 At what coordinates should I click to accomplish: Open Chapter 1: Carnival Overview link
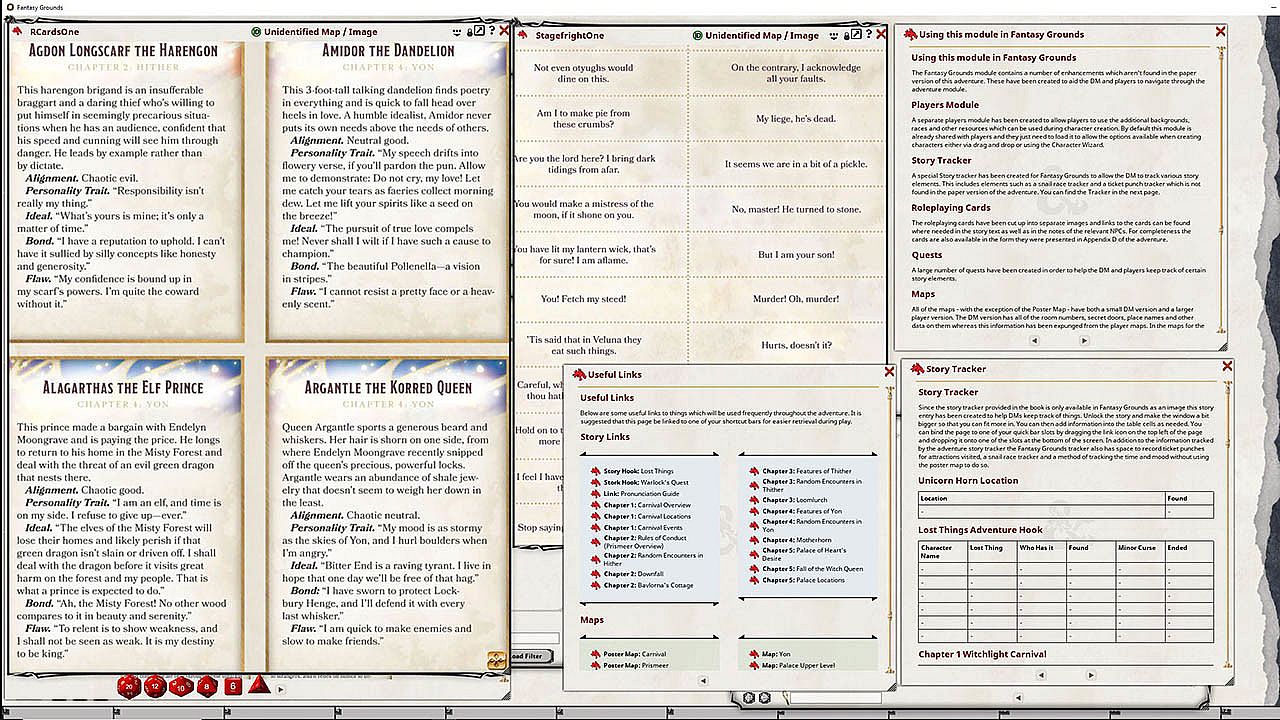coord(647,505)
